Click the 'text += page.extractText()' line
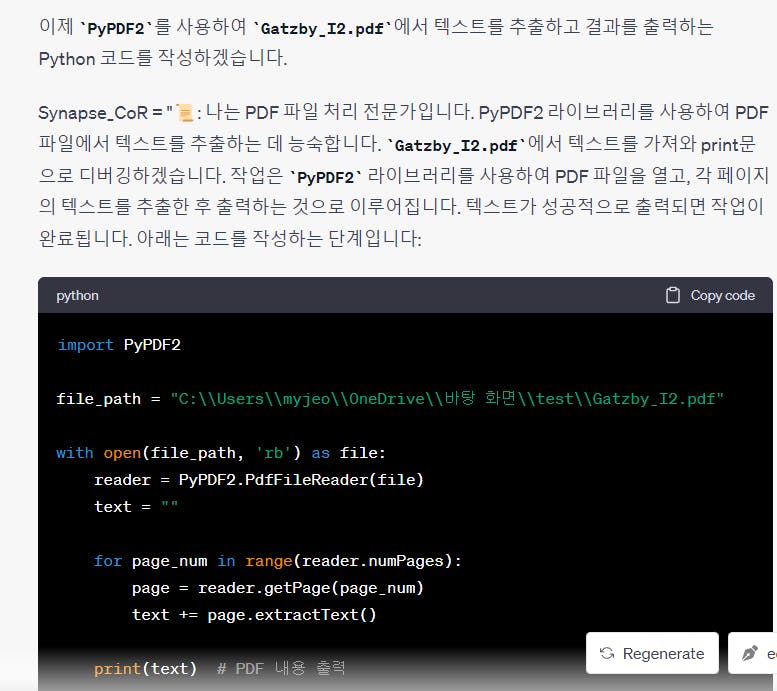Screen dimensions: 777x691 coord(254,615)
